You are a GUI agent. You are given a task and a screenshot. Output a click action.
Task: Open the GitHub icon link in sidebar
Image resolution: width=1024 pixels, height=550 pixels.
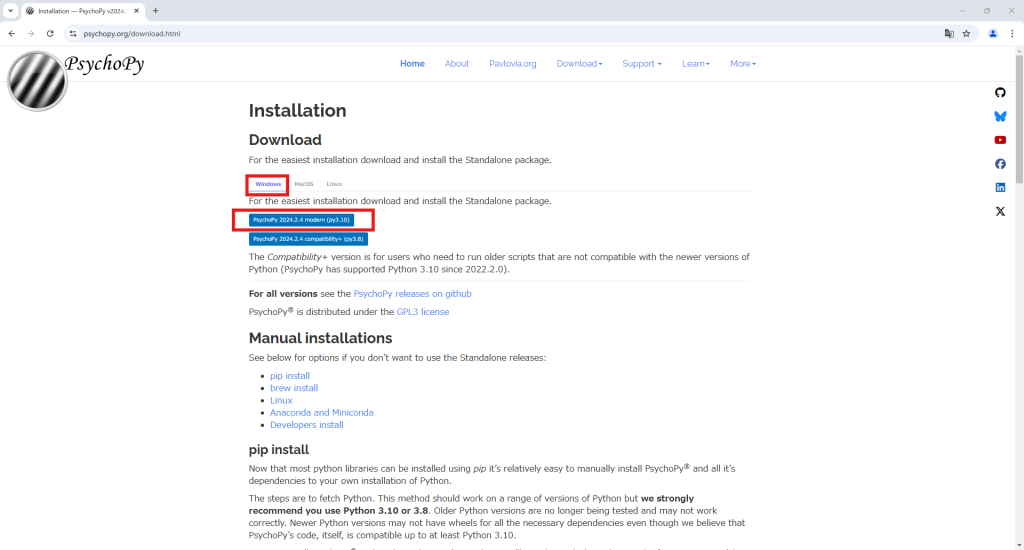coord(1000,92)
